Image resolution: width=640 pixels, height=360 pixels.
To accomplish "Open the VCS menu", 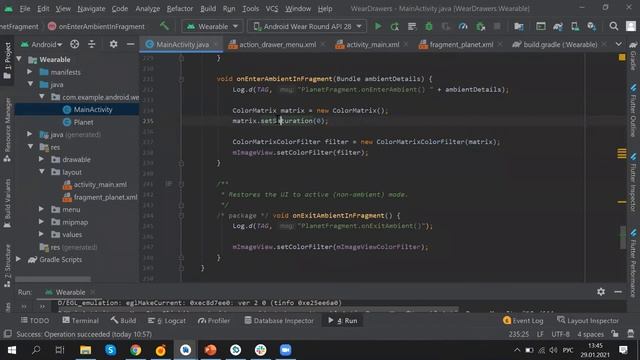I will click(x=272, y=9).
